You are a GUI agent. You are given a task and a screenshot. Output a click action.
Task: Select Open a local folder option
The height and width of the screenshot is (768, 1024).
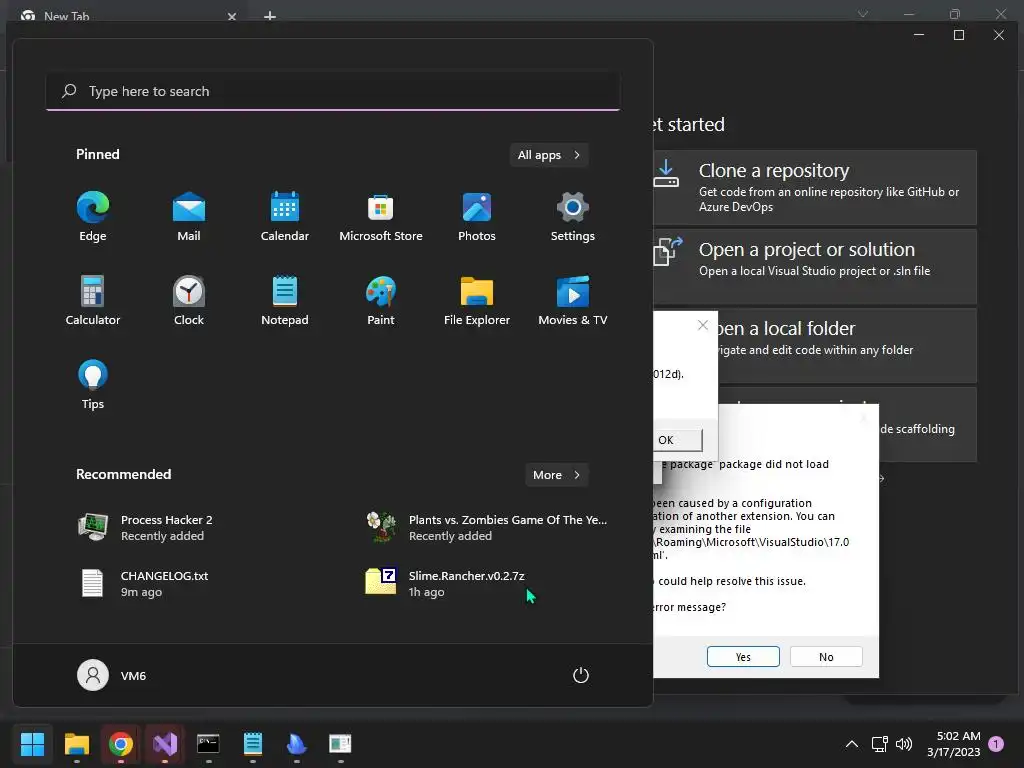[847, 345]
